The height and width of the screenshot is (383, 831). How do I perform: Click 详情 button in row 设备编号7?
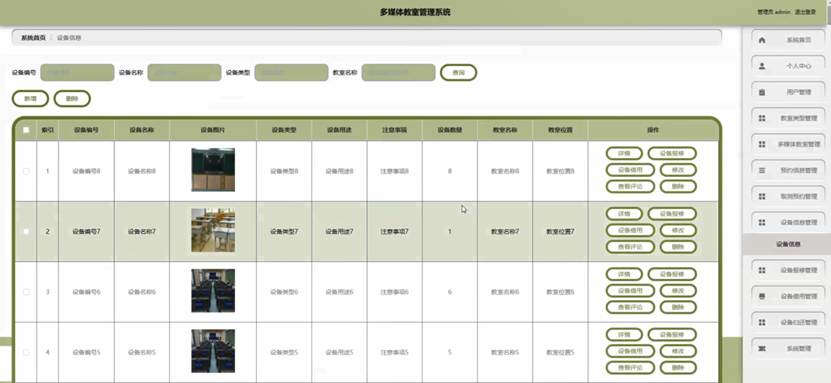624,214
